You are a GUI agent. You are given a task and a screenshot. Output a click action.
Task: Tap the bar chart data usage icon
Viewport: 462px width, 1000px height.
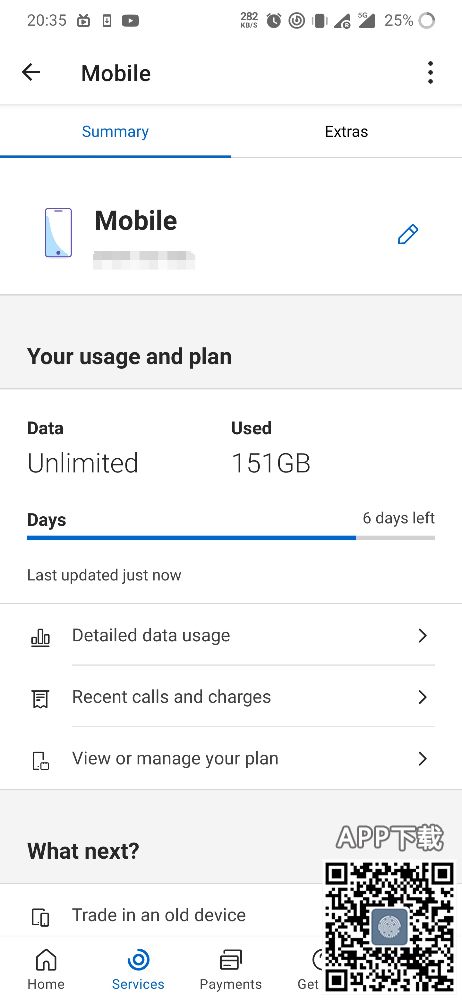click(40, 636)
